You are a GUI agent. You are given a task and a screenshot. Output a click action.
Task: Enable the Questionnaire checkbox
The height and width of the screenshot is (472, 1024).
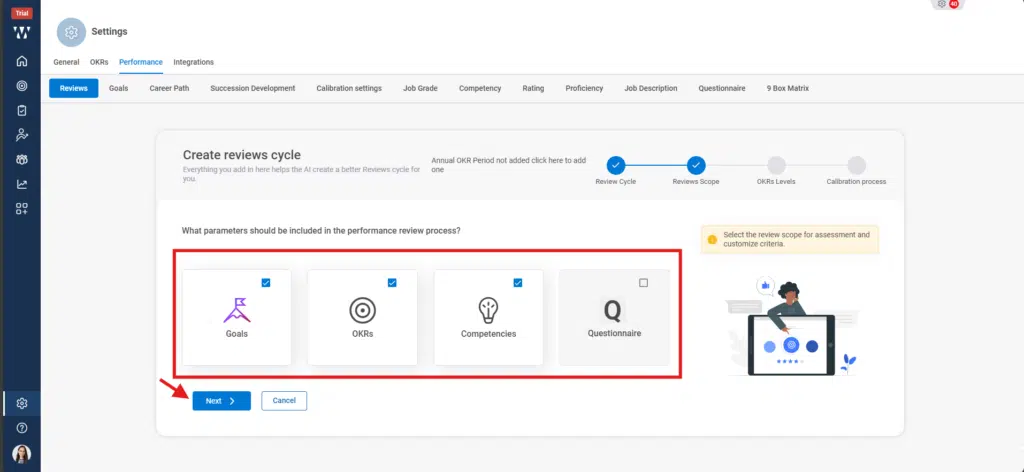point(643,283)
